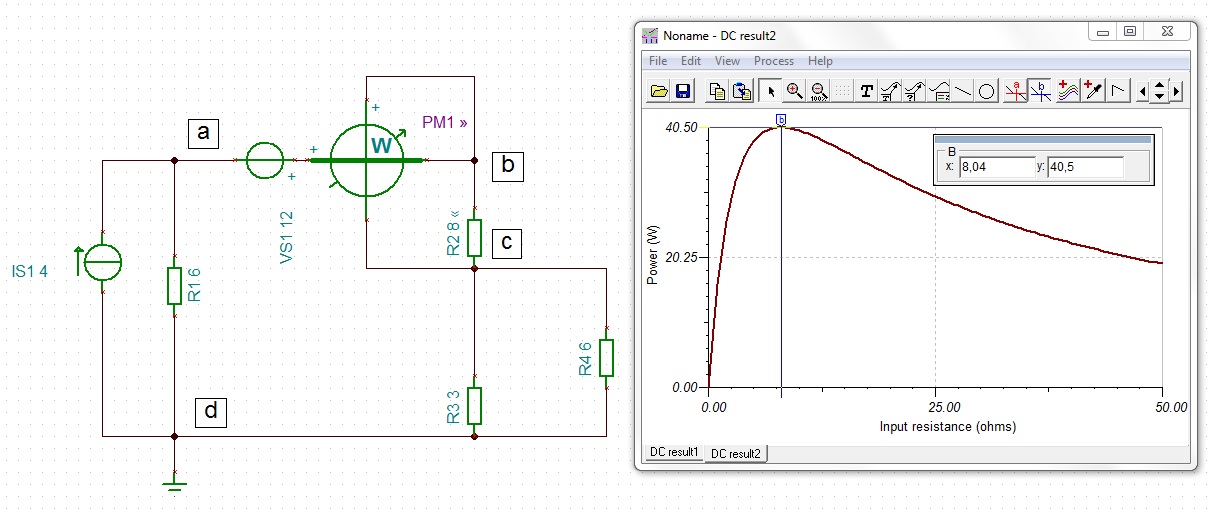Viewport: 1217px width, 513px height.
Task: Click the cursor B y value field
Action: [1085, 167]
